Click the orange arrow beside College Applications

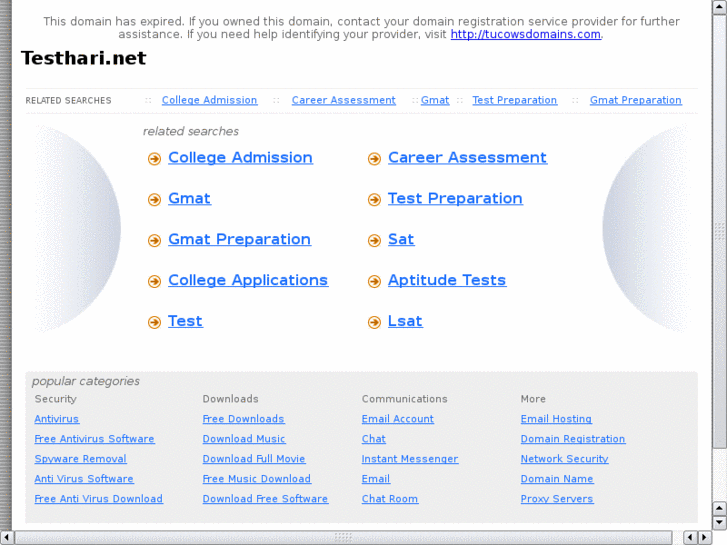pos(154,282)
